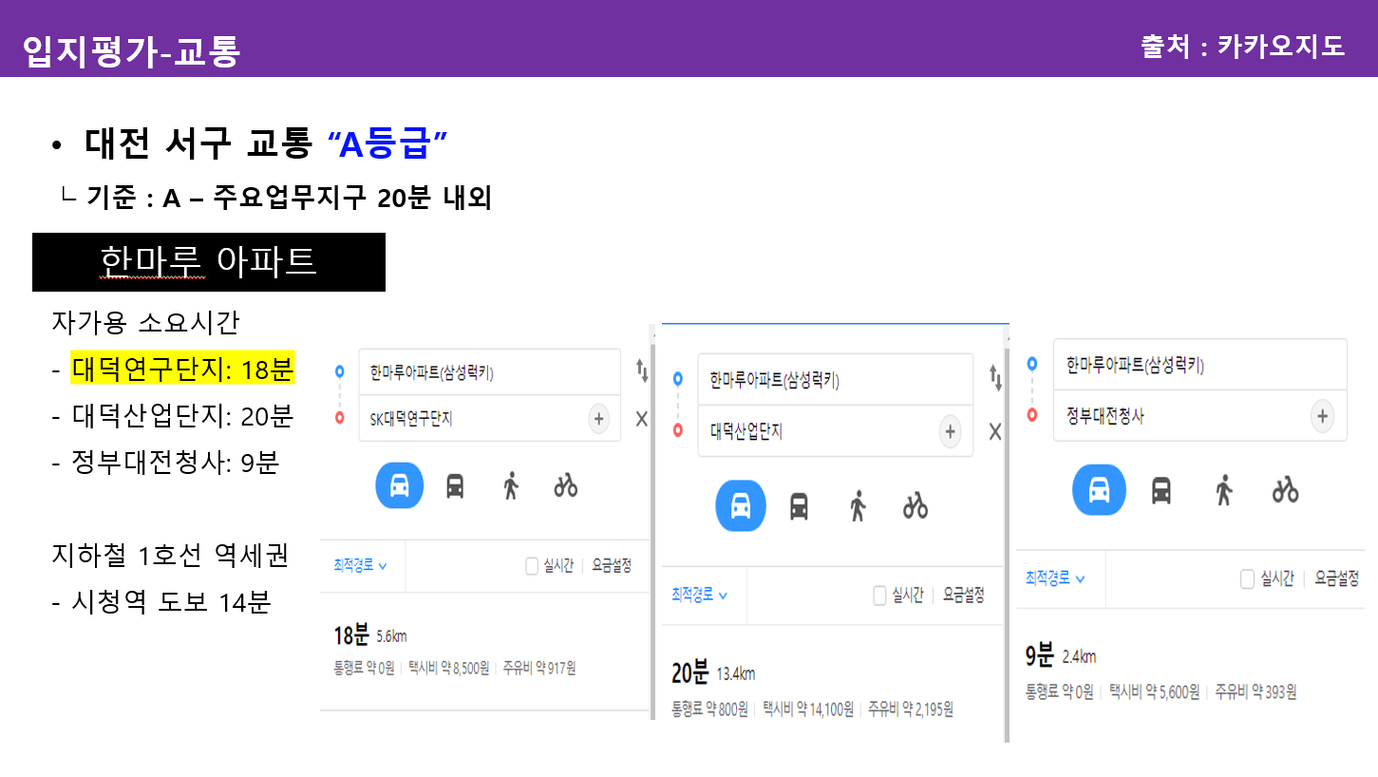Click the 한마루 아파트 black title box
The height and width of the screenshot is (777, 1378).
click(x=209, y=262)
